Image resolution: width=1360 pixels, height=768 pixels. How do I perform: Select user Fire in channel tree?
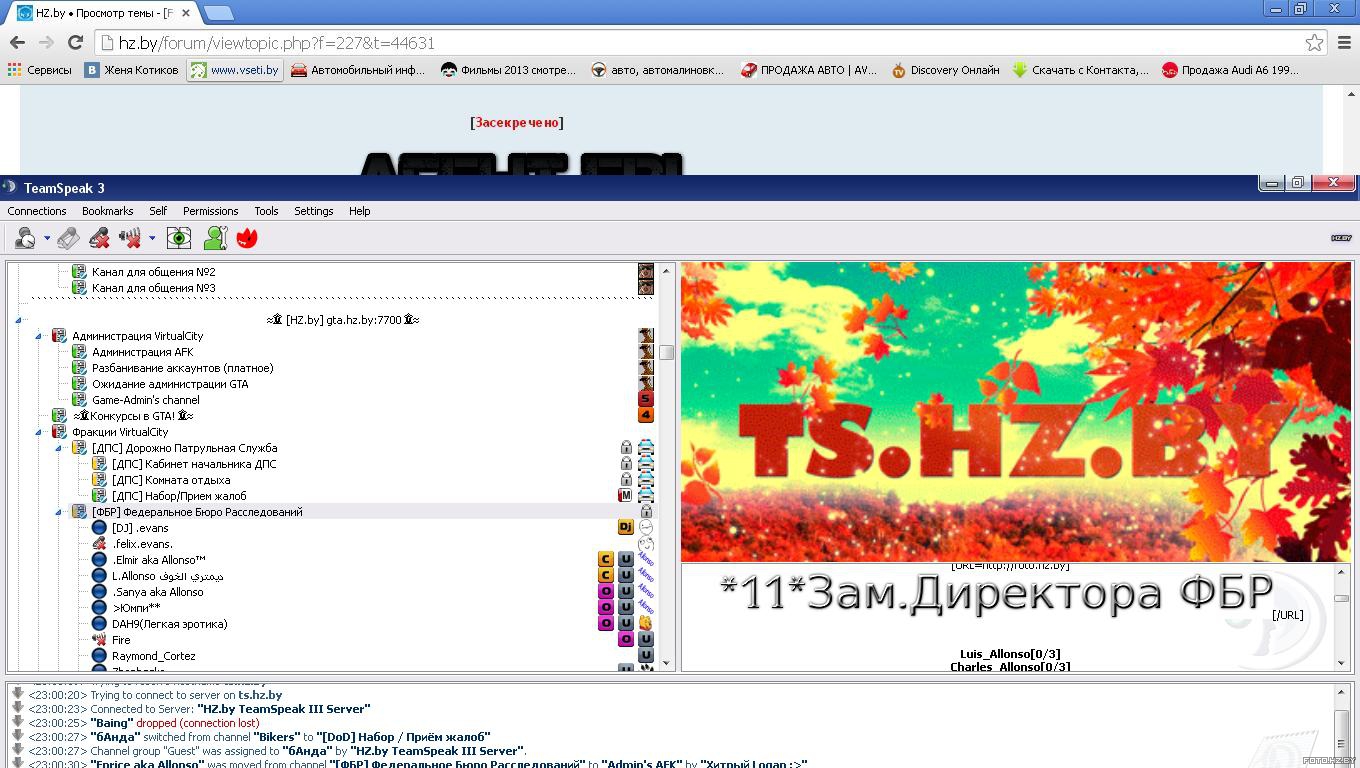(x=121, y=640)
